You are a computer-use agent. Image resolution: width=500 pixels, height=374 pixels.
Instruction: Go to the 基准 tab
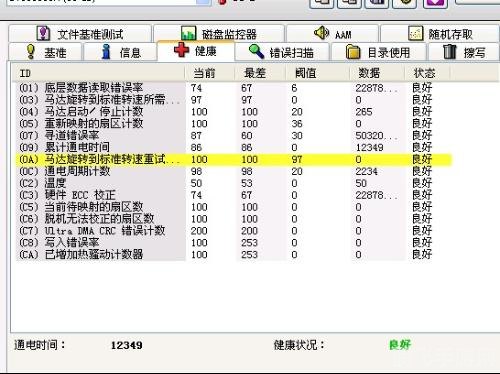coord(45,52)
